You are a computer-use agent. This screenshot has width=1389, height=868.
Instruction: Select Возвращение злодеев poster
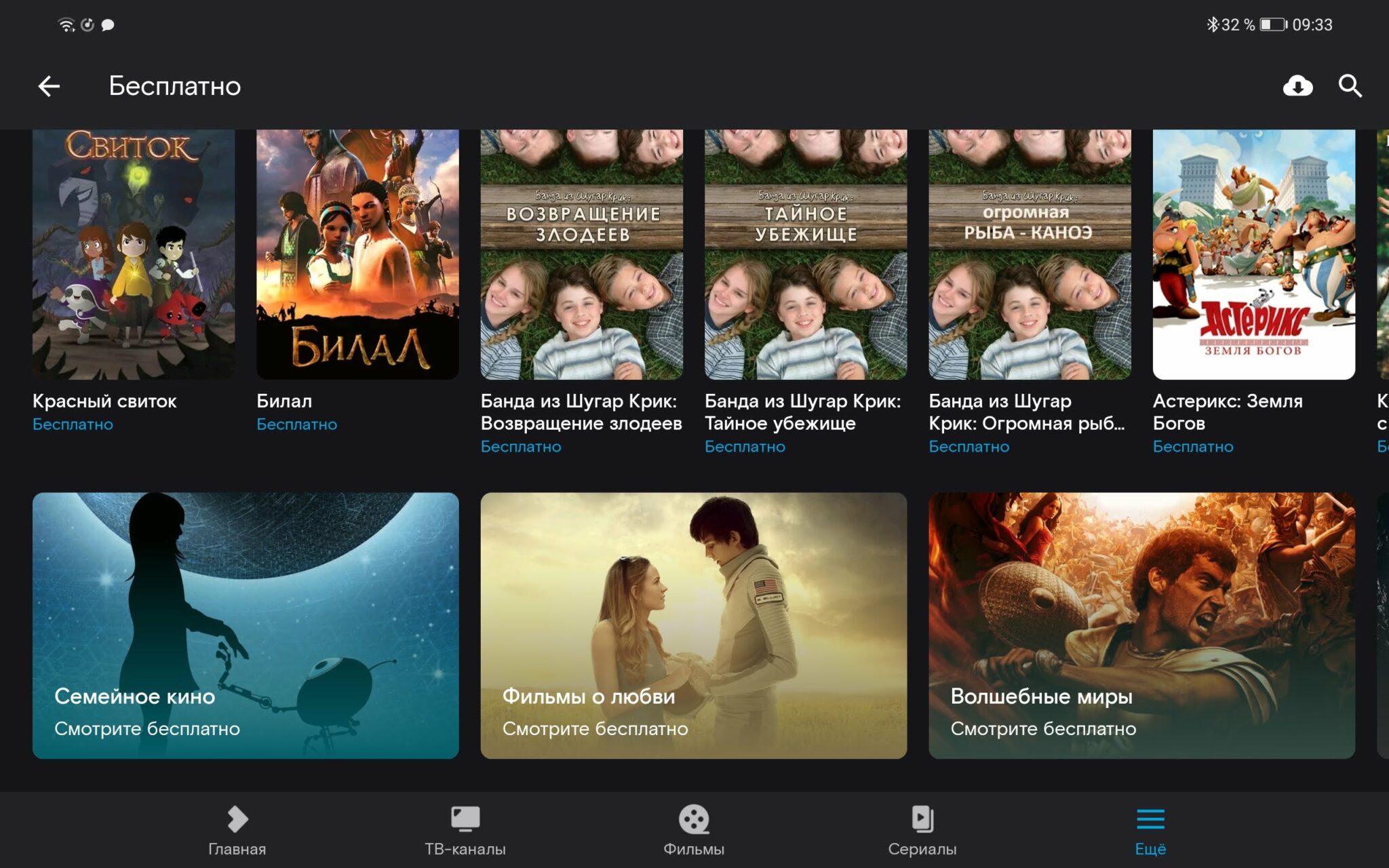581,254
